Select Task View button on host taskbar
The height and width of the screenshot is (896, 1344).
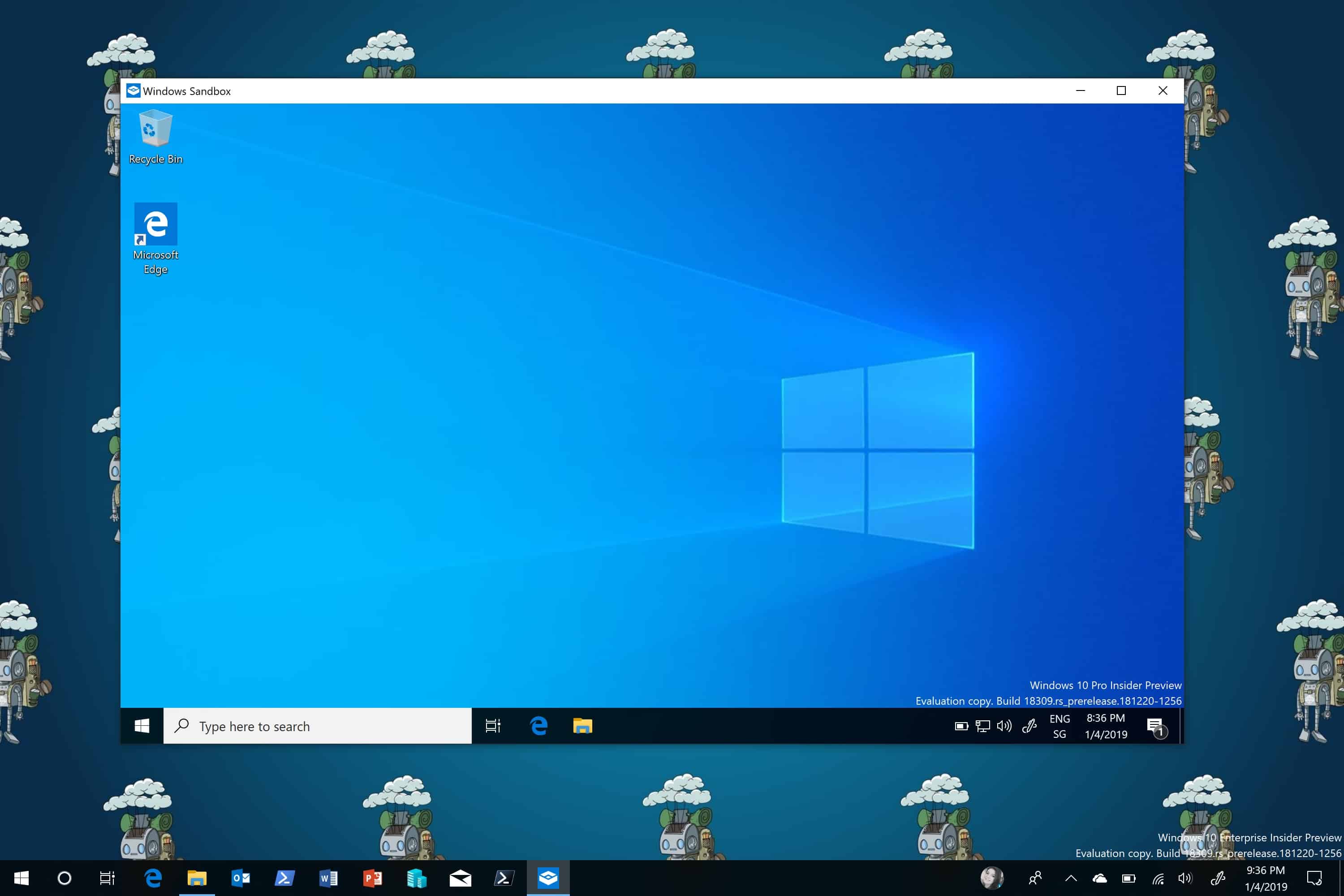108,878
